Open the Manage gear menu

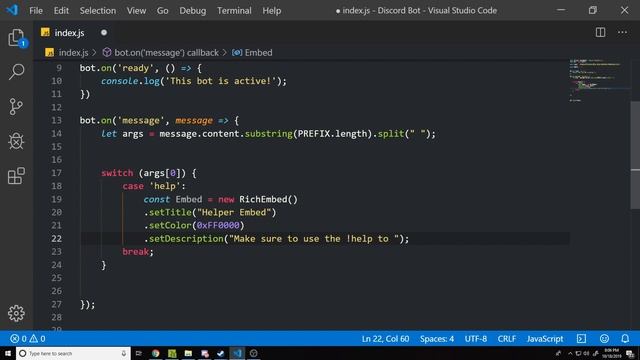(16, 313)
